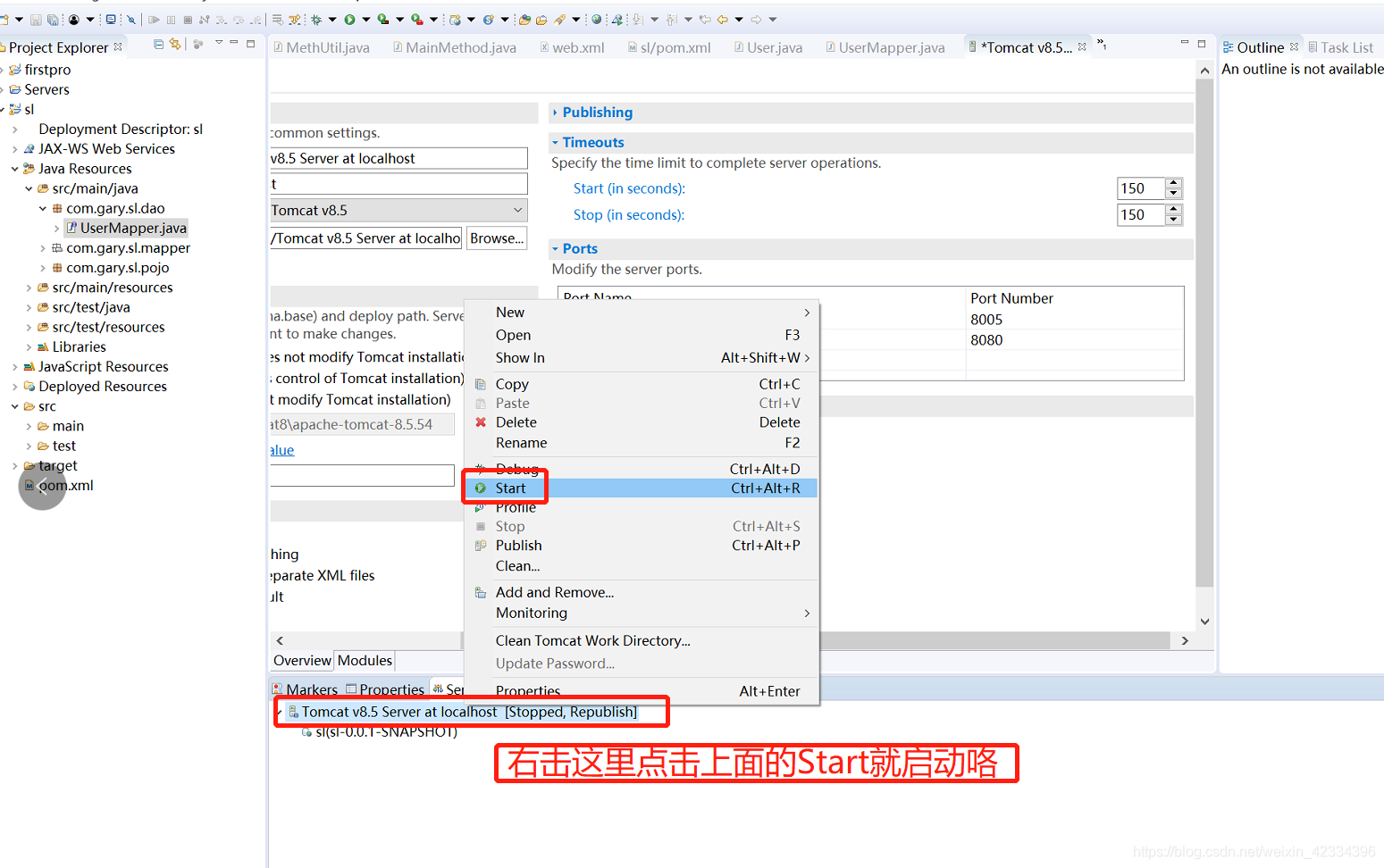Switch to the web.xml editor tab

[572, 47]
